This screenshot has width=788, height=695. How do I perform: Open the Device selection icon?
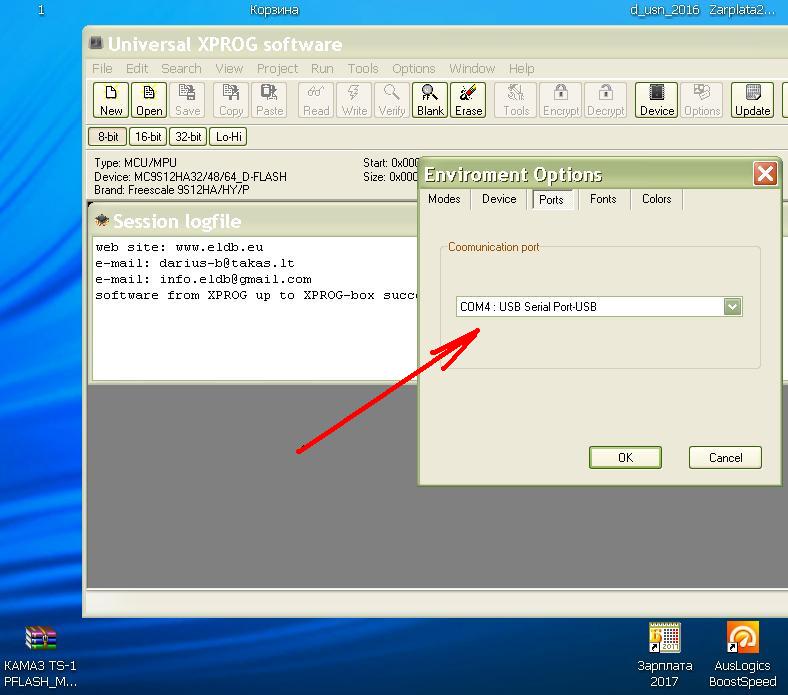point(657,100)
